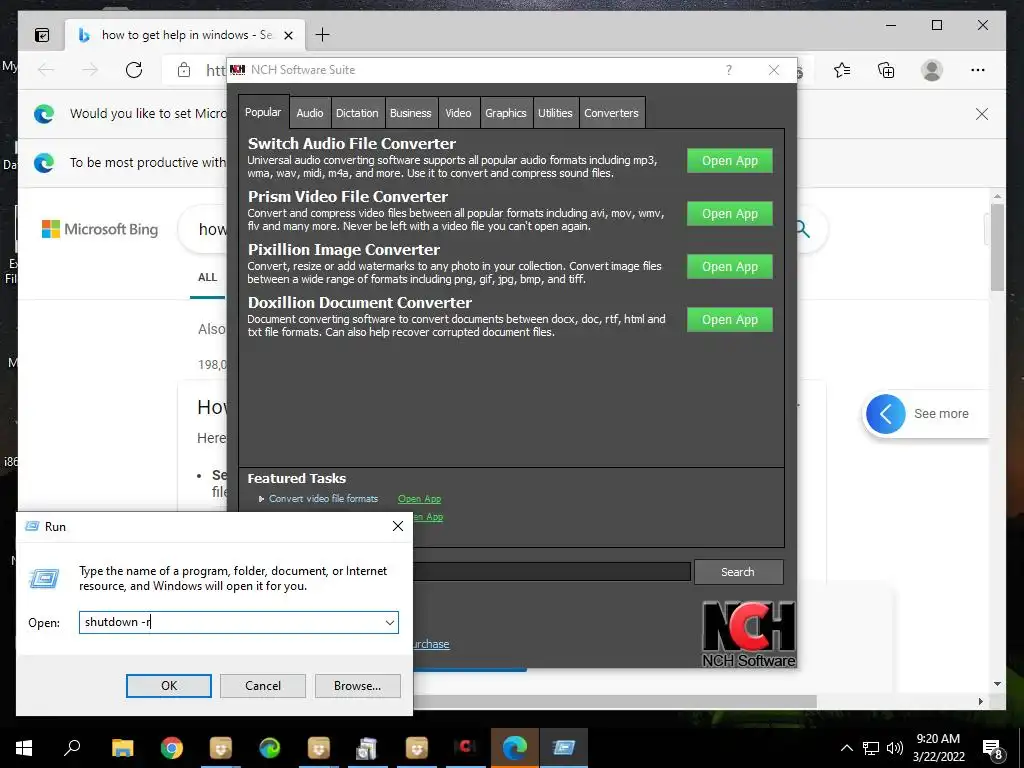Dismiss the Edge default browser banner
Screen dimensions: 1024x768
tap(982, 114)
